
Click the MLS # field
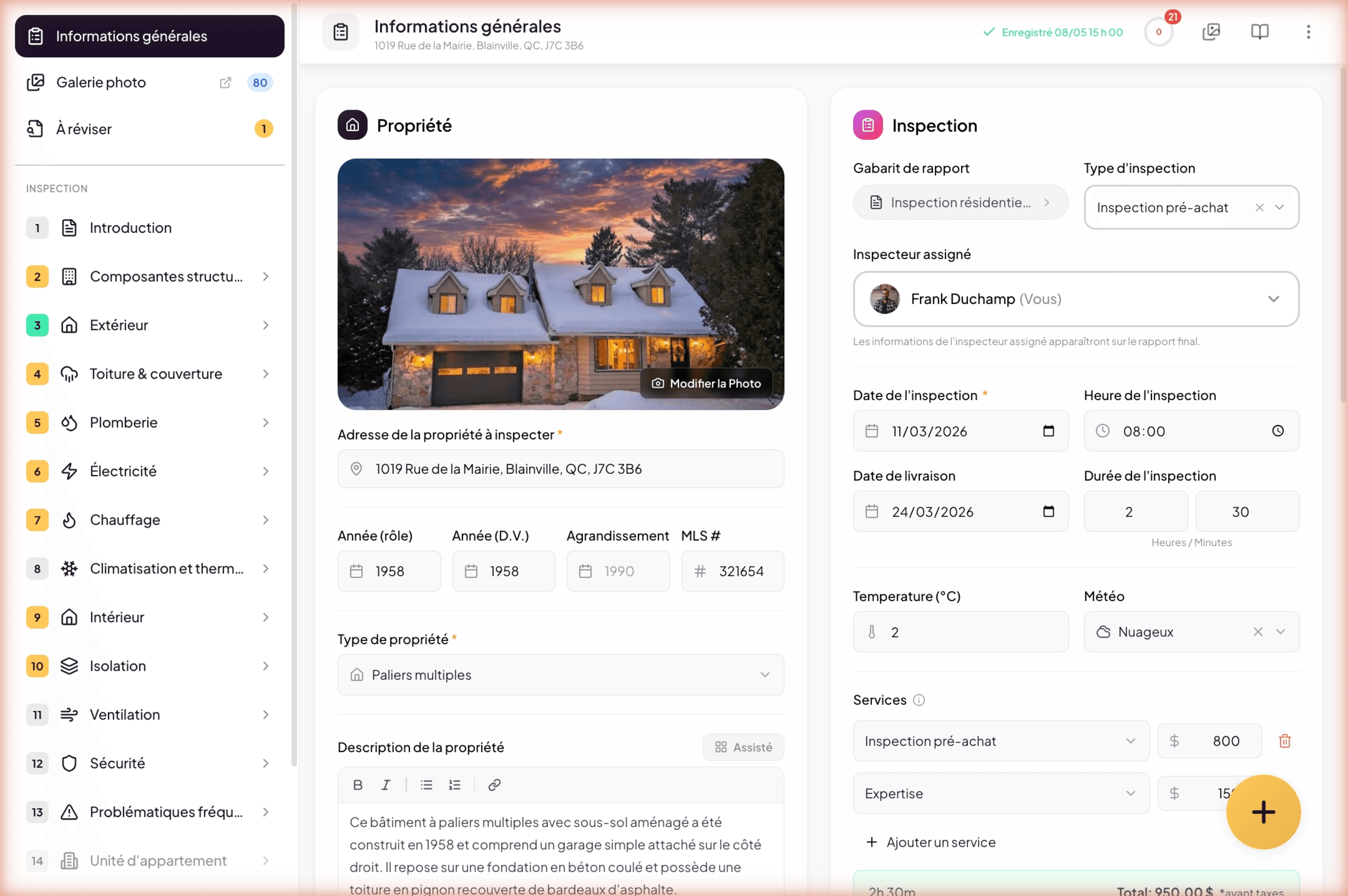point(733,572)
